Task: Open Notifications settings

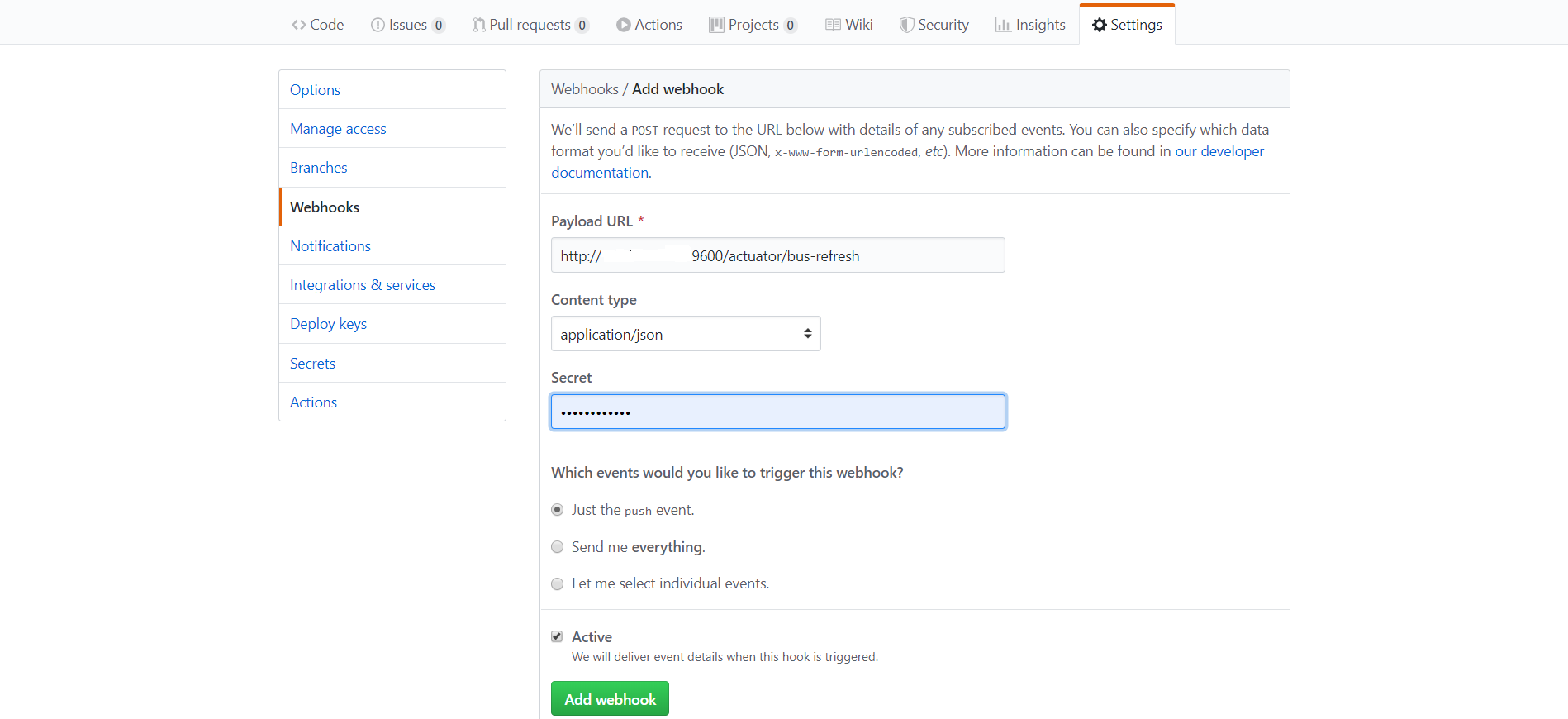Action: 392,245
